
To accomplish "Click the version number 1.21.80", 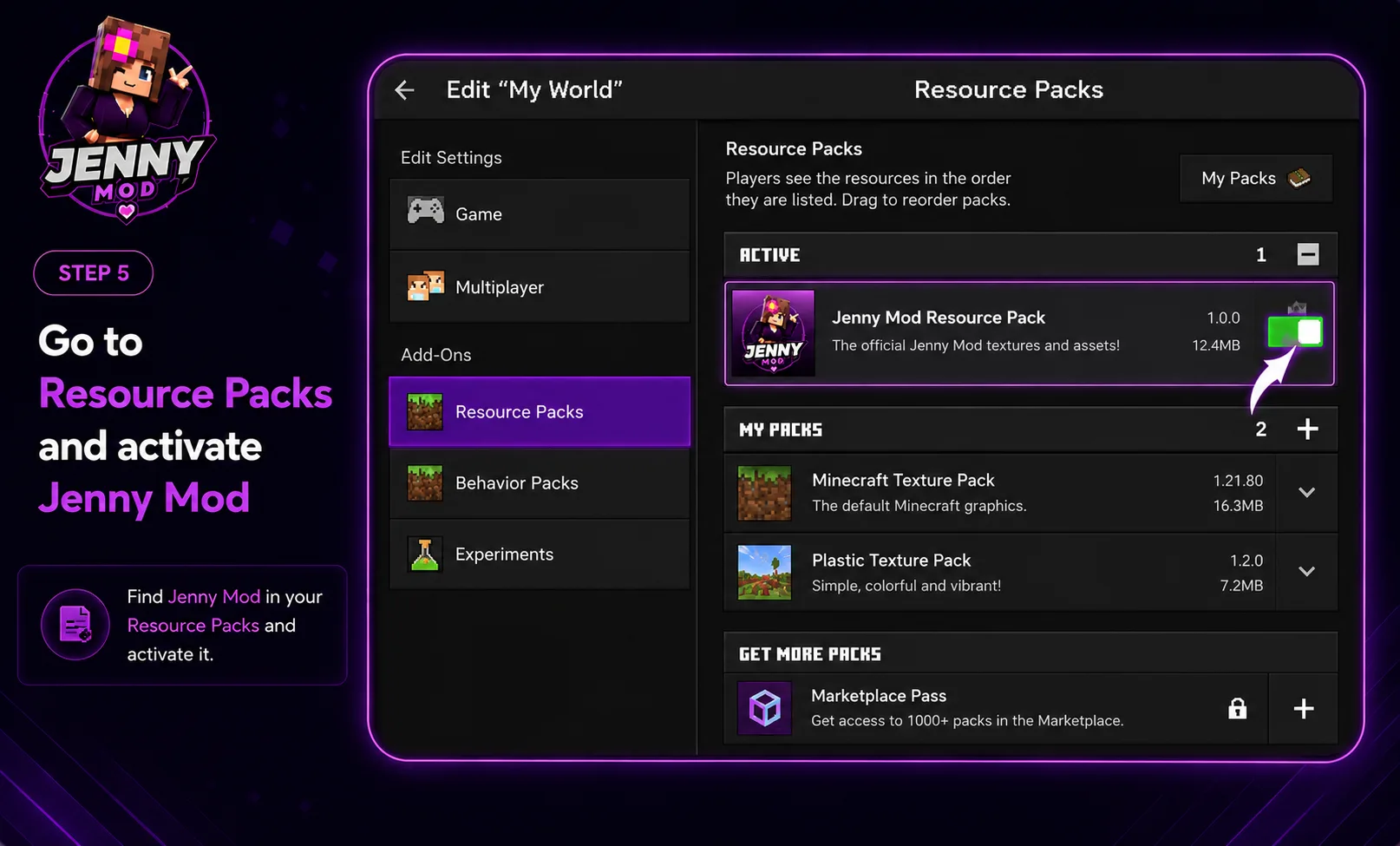I will pyautogui.click(x=1238, y=481).
